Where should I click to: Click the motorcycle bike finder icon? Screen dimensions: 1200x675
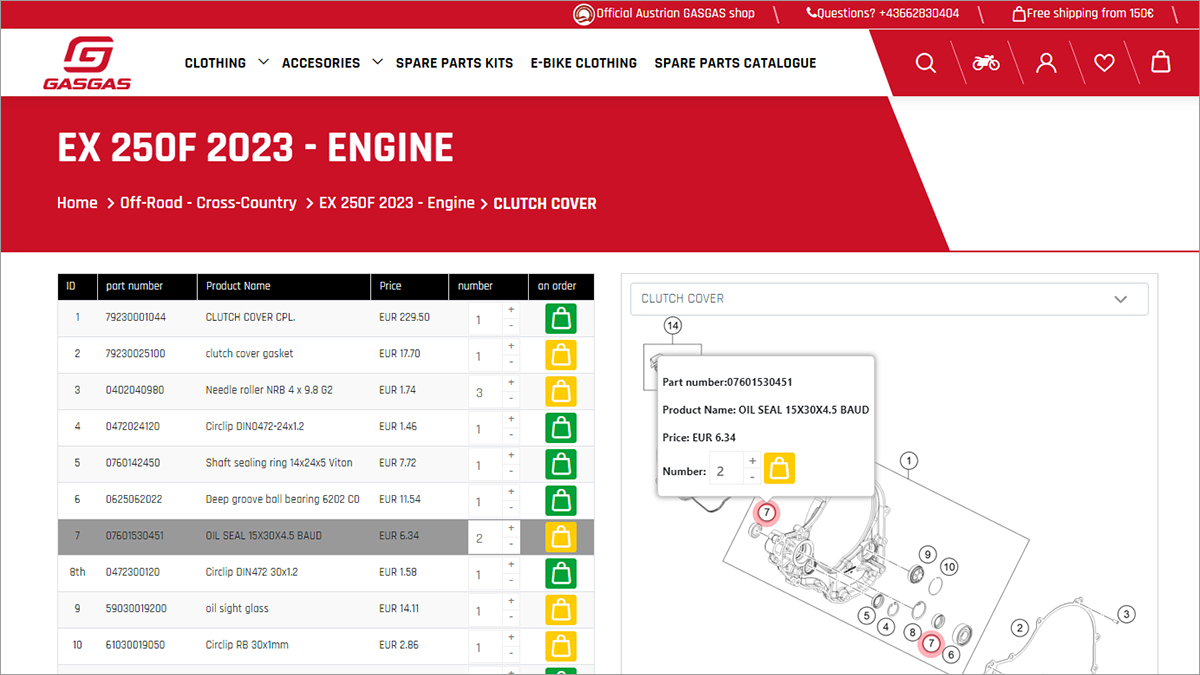point(986,63)
